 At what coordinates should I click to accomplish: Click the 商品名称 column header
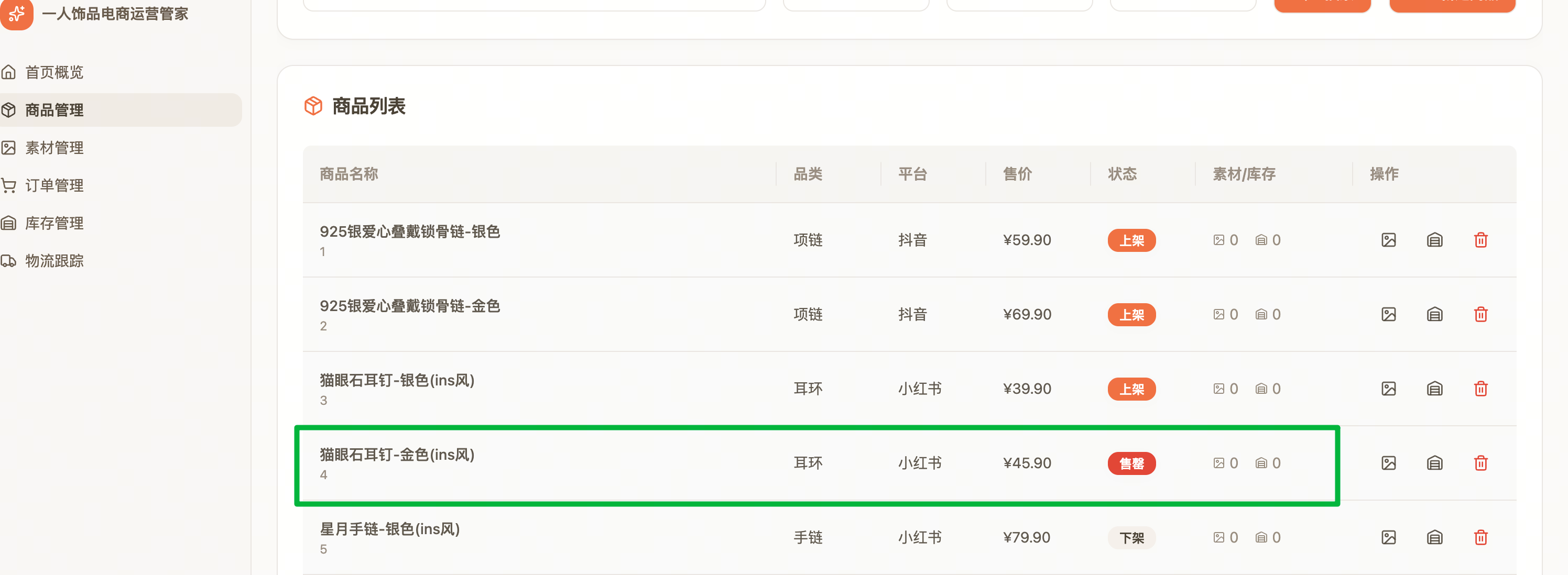point(349,174)
